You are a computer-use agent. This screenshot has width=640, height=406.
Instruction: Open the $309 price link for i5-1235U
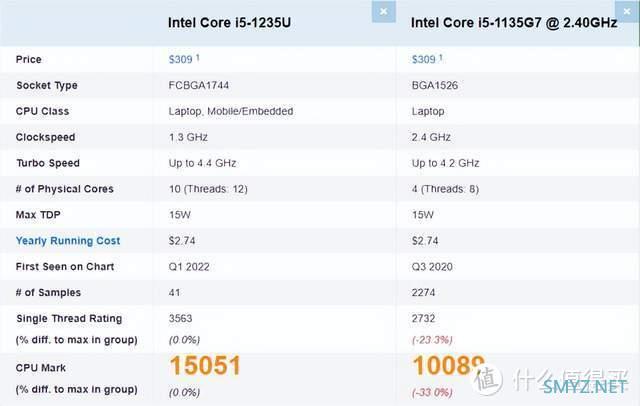[180, 60]
